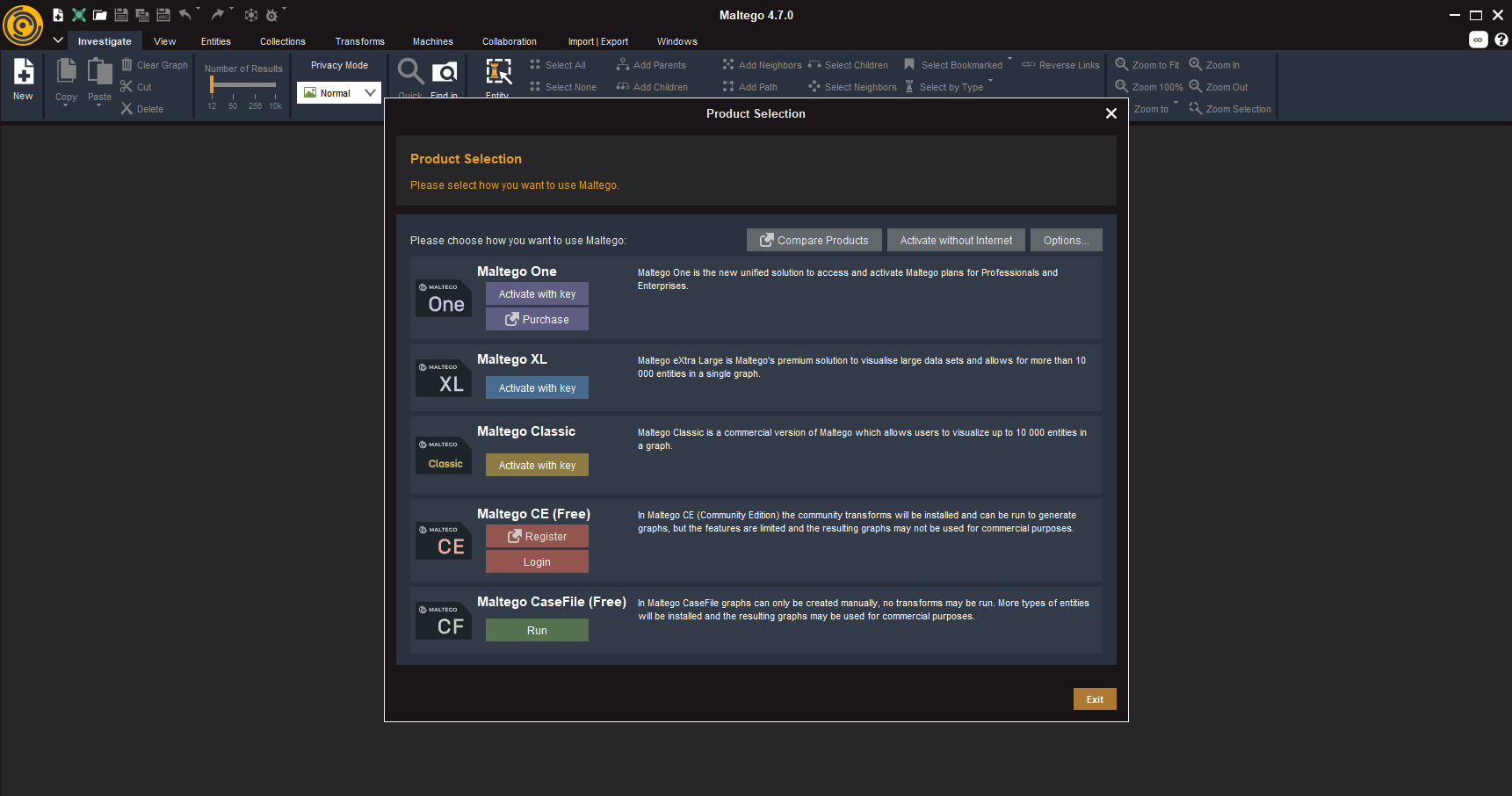Run Maltego CaseFile (Free)
Viewport: 1512px width, 796px height.
[537, 630]
